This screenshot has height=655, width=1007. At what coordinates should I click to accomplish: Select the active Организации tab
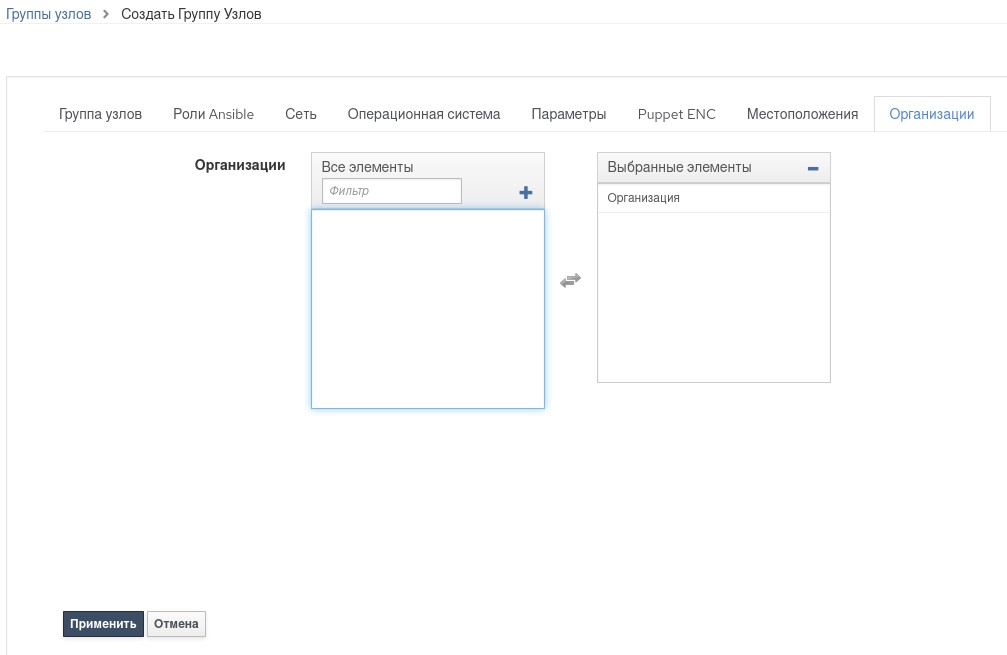pos(931,114)
